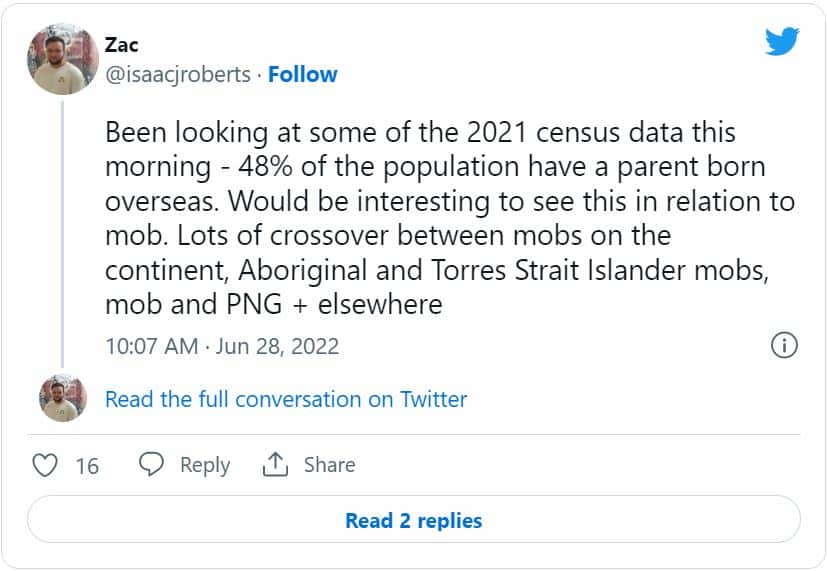
Task: Read the full conversation on Twitter
Action: point(286,399)
